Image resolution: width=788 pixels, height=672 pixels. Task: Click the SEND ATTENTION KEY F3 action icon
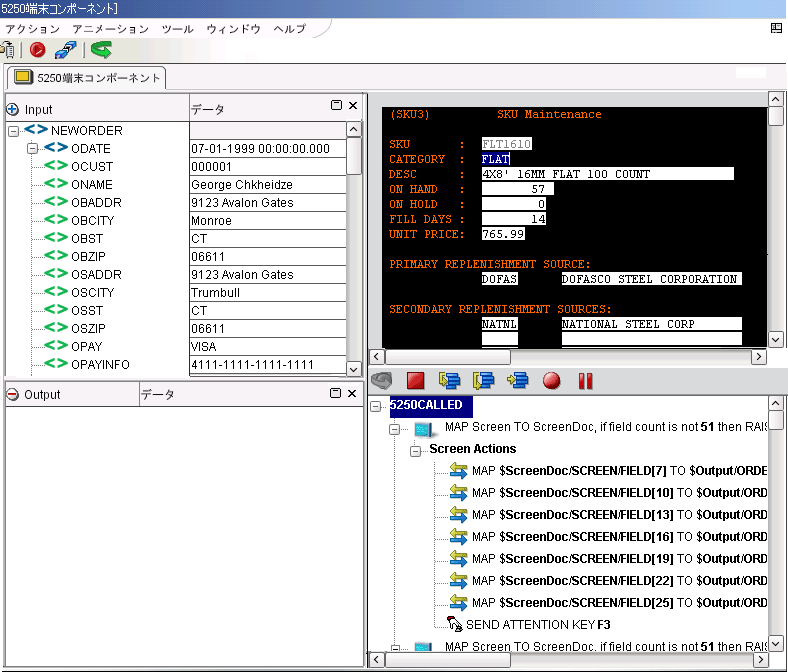(455, 625)
